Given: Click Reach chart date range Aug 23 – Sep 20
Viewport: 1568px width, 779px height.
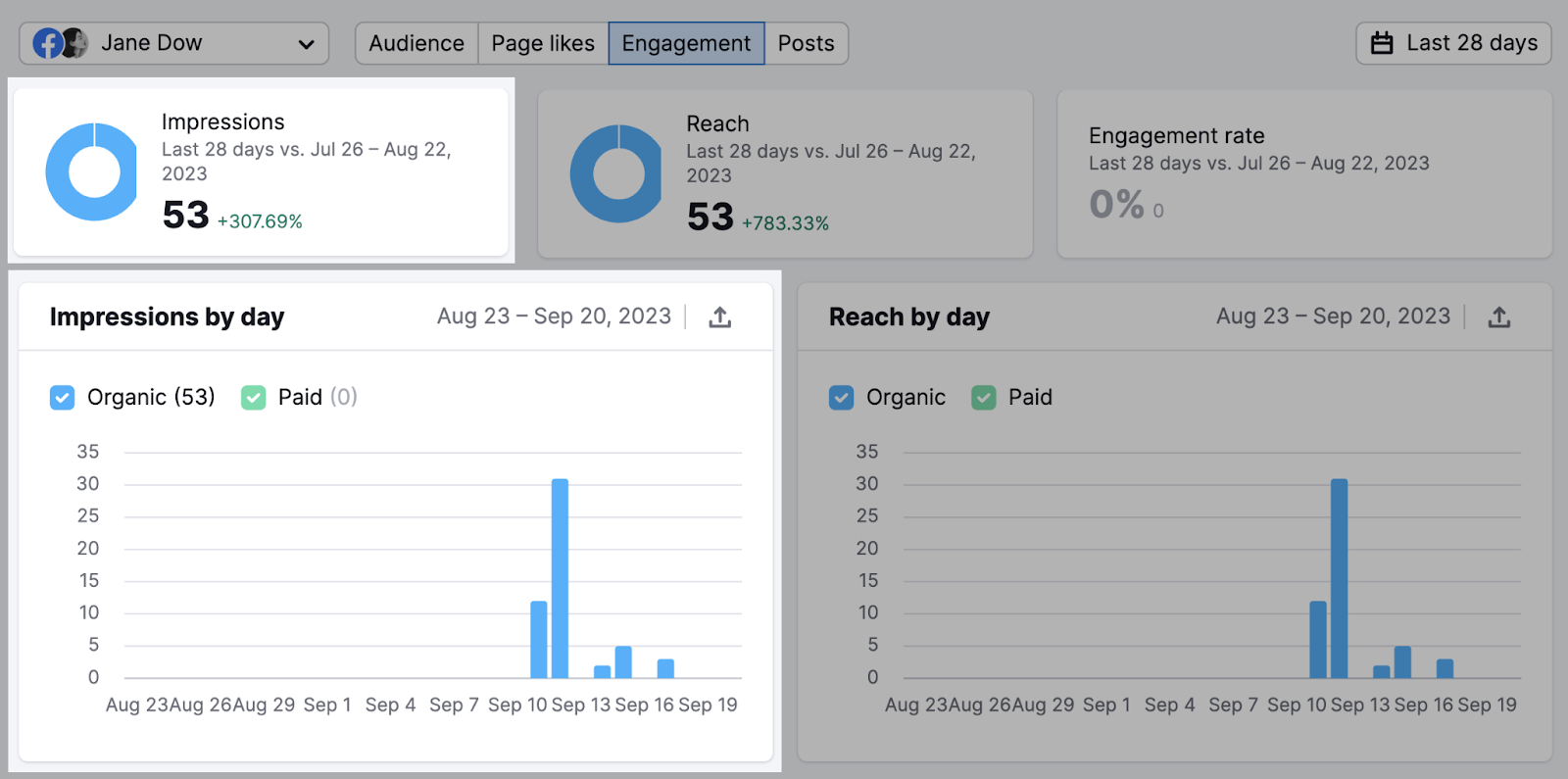Looking at the screenshot, I should [x=1333, y=316].
